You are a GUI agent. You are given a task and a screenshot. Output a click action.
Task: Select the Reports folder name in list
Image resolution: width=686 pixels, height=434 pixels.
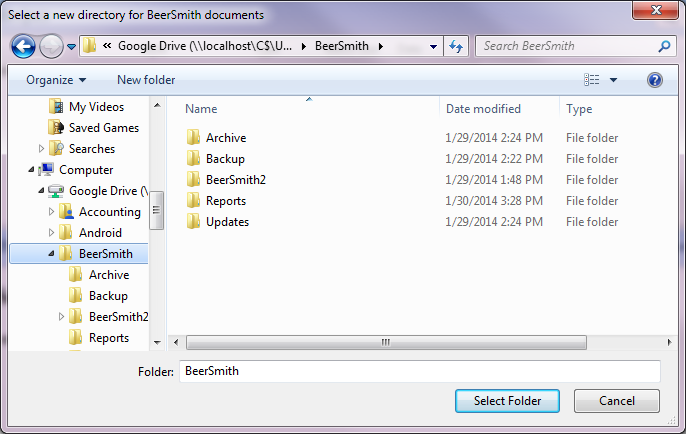[226, 201]
